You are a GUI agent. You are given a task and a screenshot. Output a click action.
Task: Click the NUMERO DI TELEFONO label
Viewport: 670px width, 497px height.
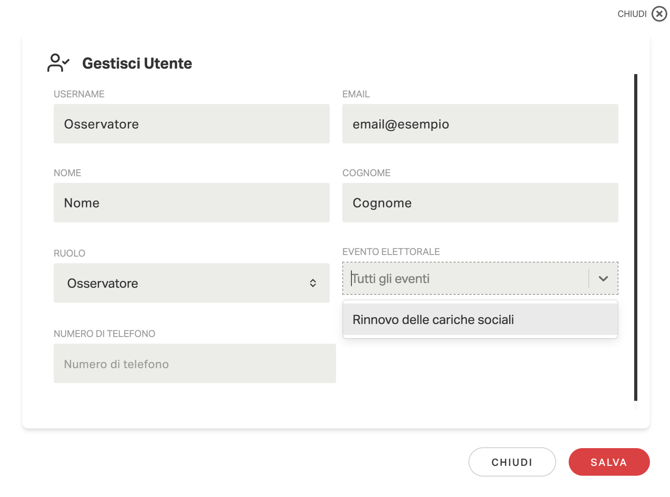tap(104, 334)
